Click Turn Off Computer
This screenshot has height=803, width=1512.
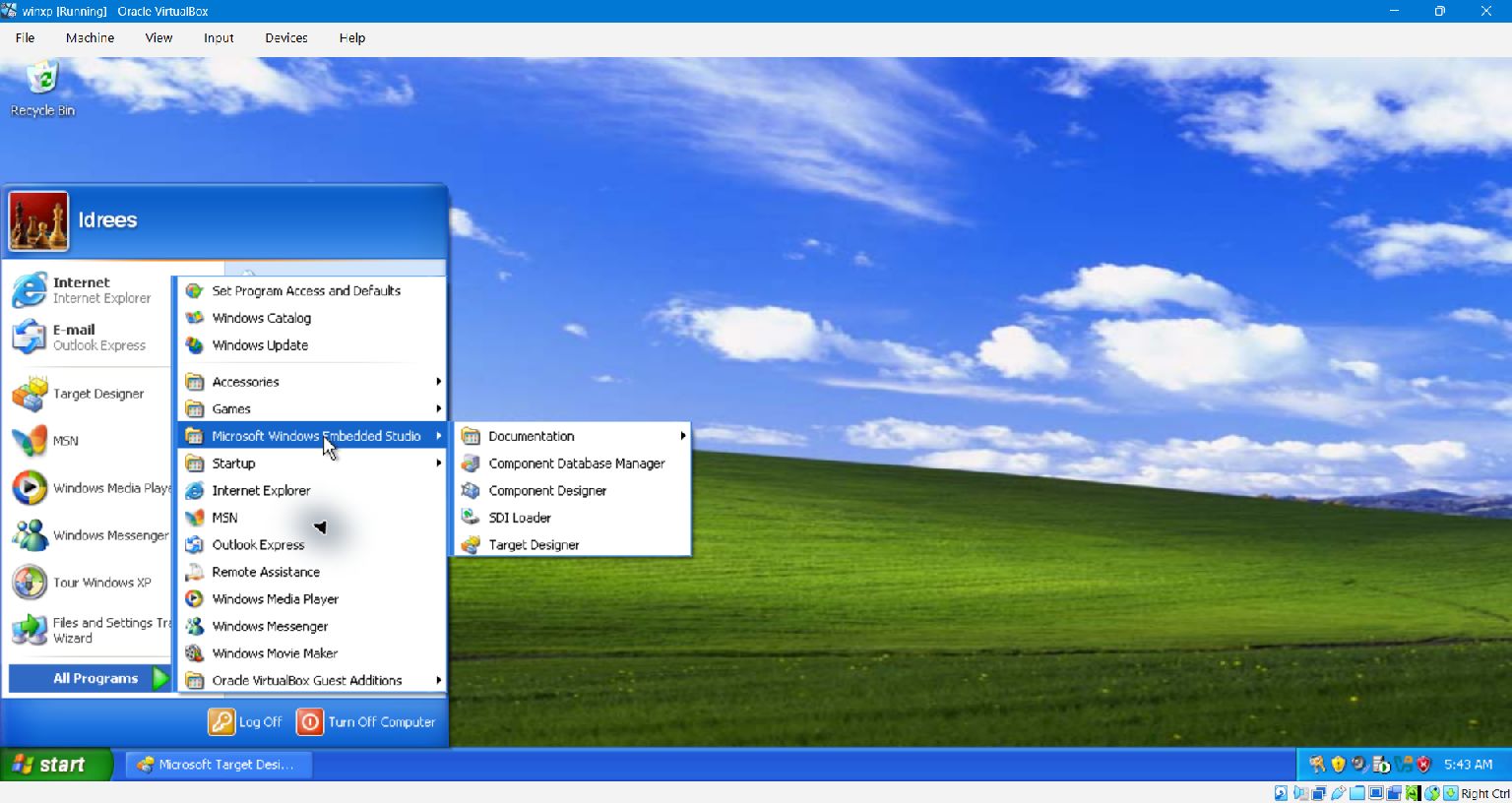[366, 722]
